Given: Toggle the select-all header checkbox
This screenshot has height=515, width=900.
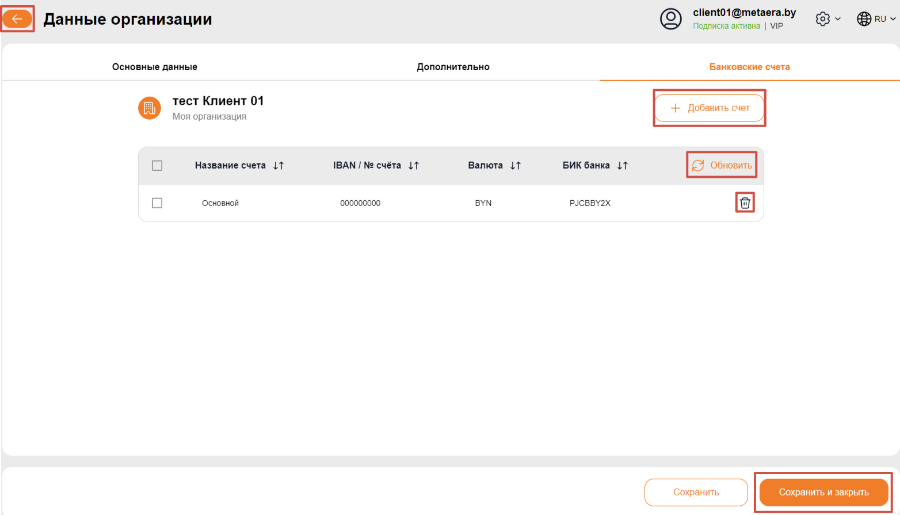Looking at the screenshot, I should (157, 165).
